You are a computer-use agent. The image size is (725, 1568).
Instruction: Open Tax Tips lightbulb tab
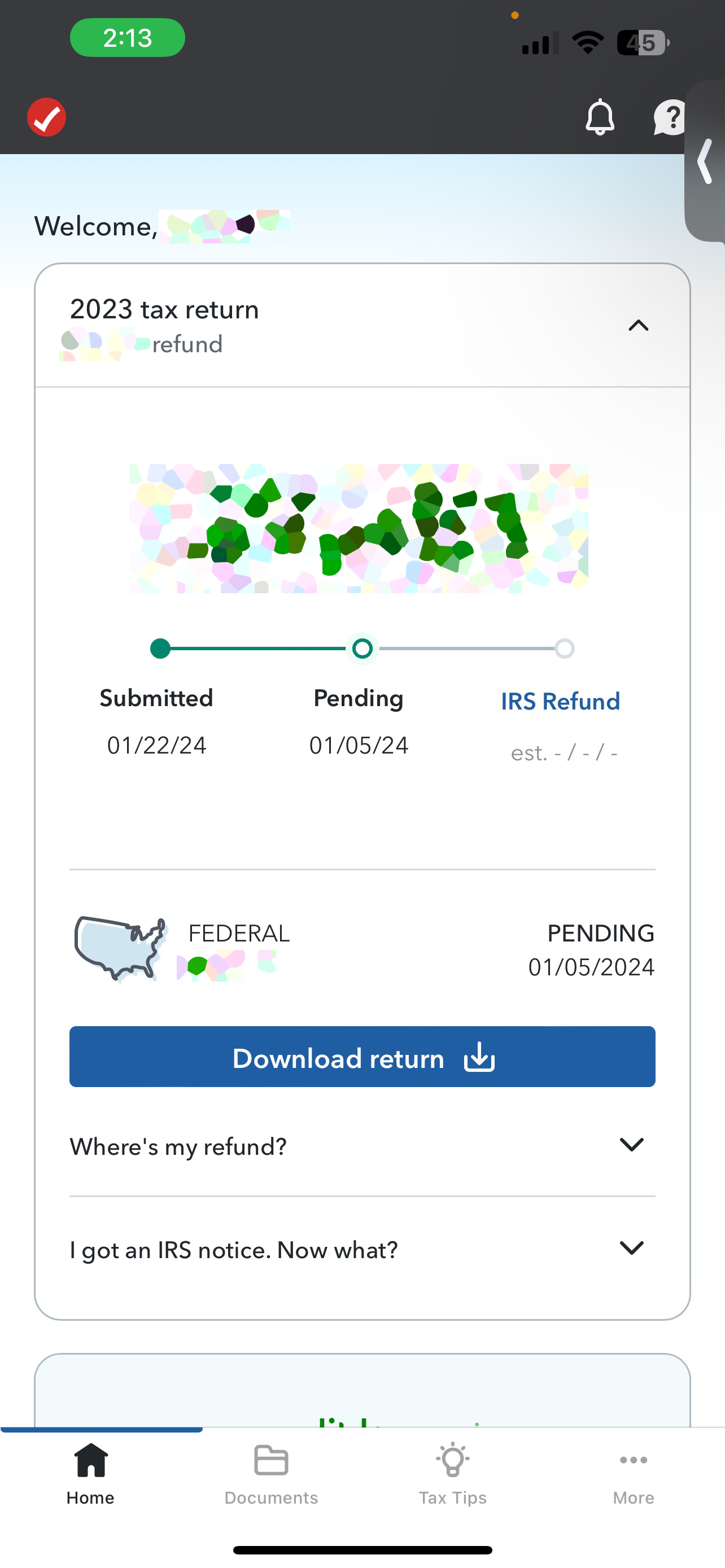coord(452,1474)
